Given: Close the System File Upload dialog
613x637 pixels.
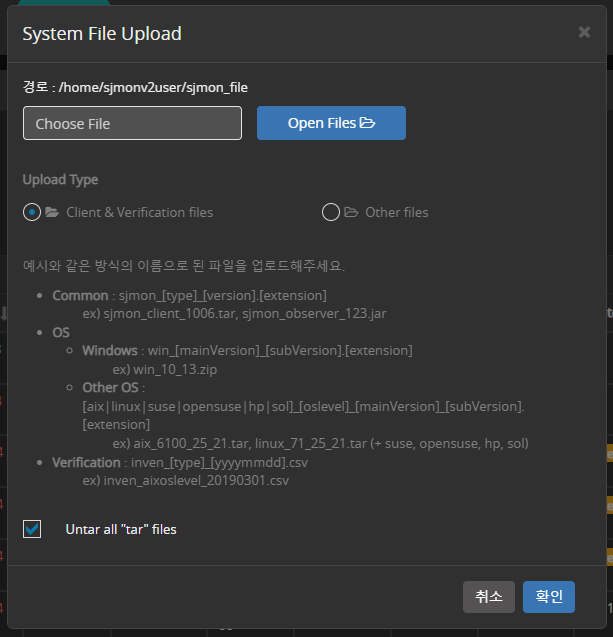Looking at the screenshot, I should 584,32.
